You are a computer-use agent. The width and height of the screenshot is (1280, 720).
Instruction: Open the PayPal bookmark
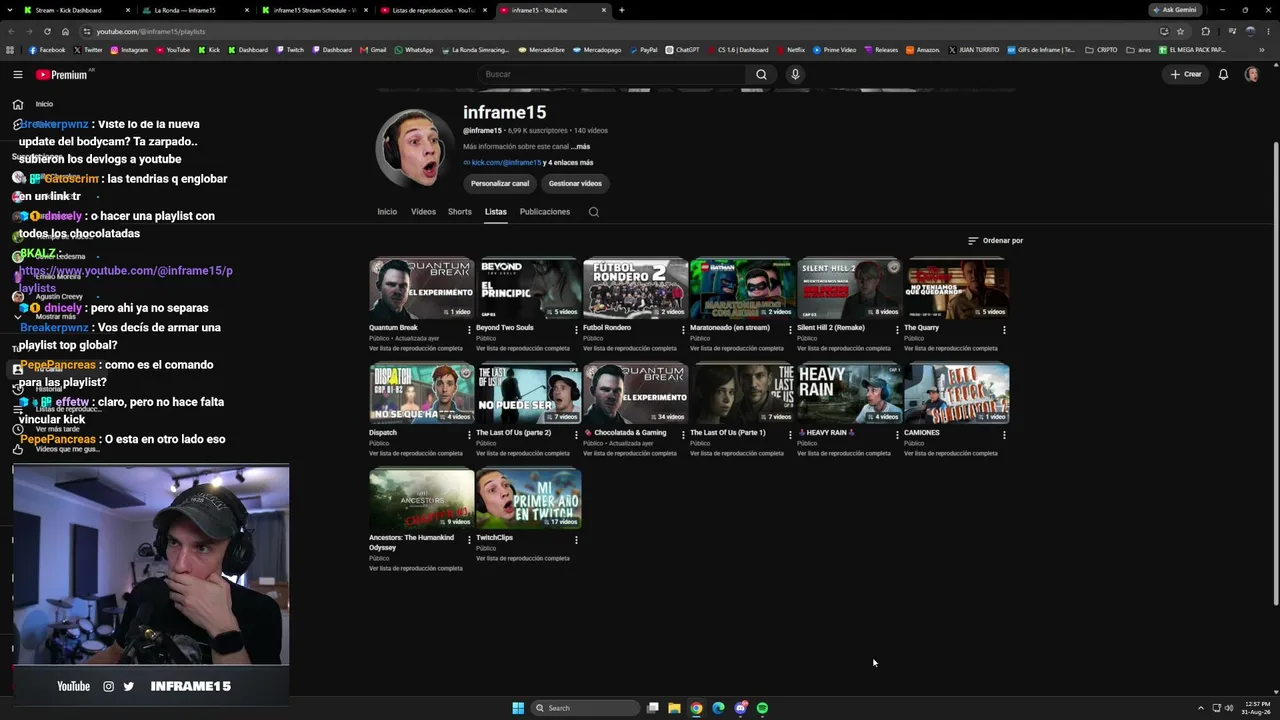(643, 50)
